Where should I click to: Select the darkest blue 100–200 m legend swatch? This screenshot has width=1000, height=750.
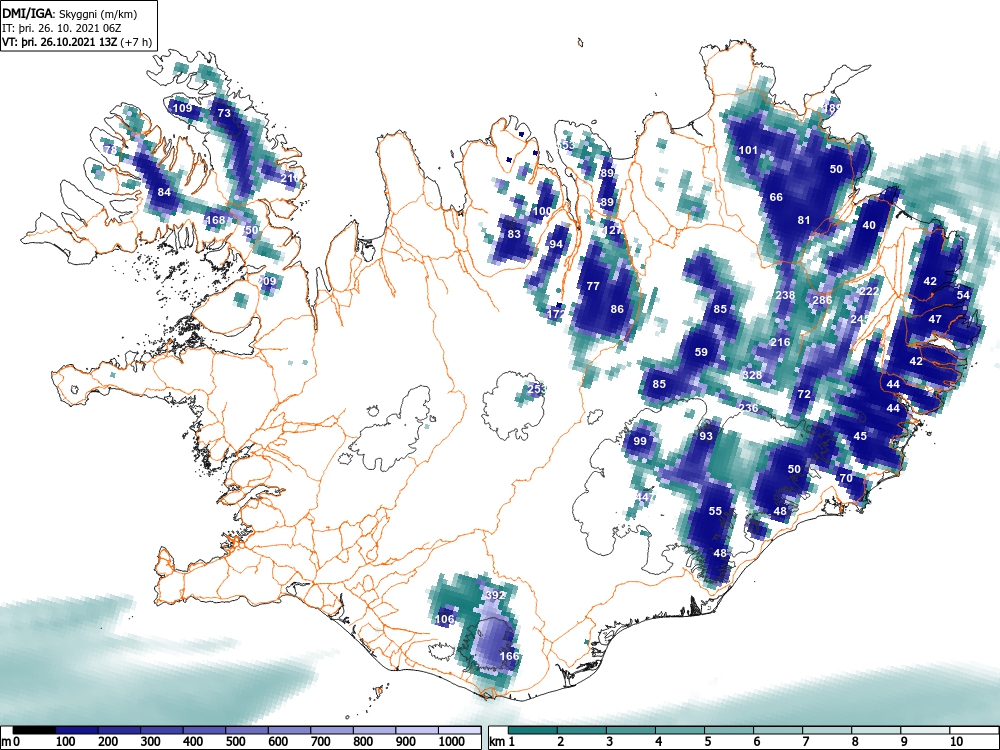pyautogui.click(x=77, y=730)
